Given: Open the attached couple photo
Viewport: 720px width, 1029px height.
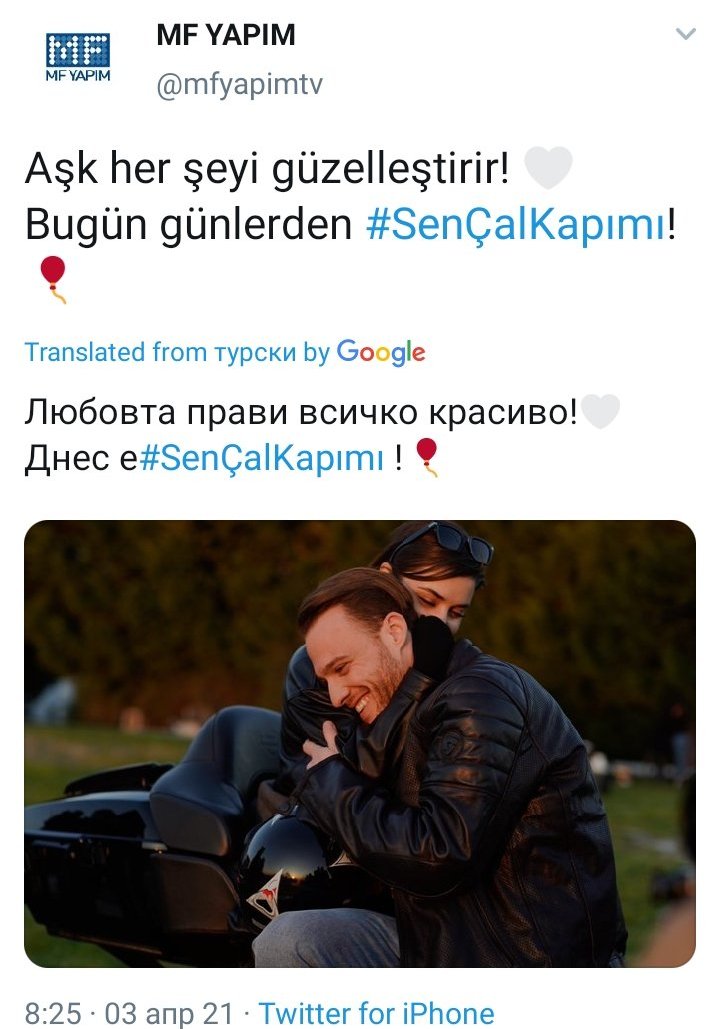Looking at the screenshot, I should (x=360, y=744).
